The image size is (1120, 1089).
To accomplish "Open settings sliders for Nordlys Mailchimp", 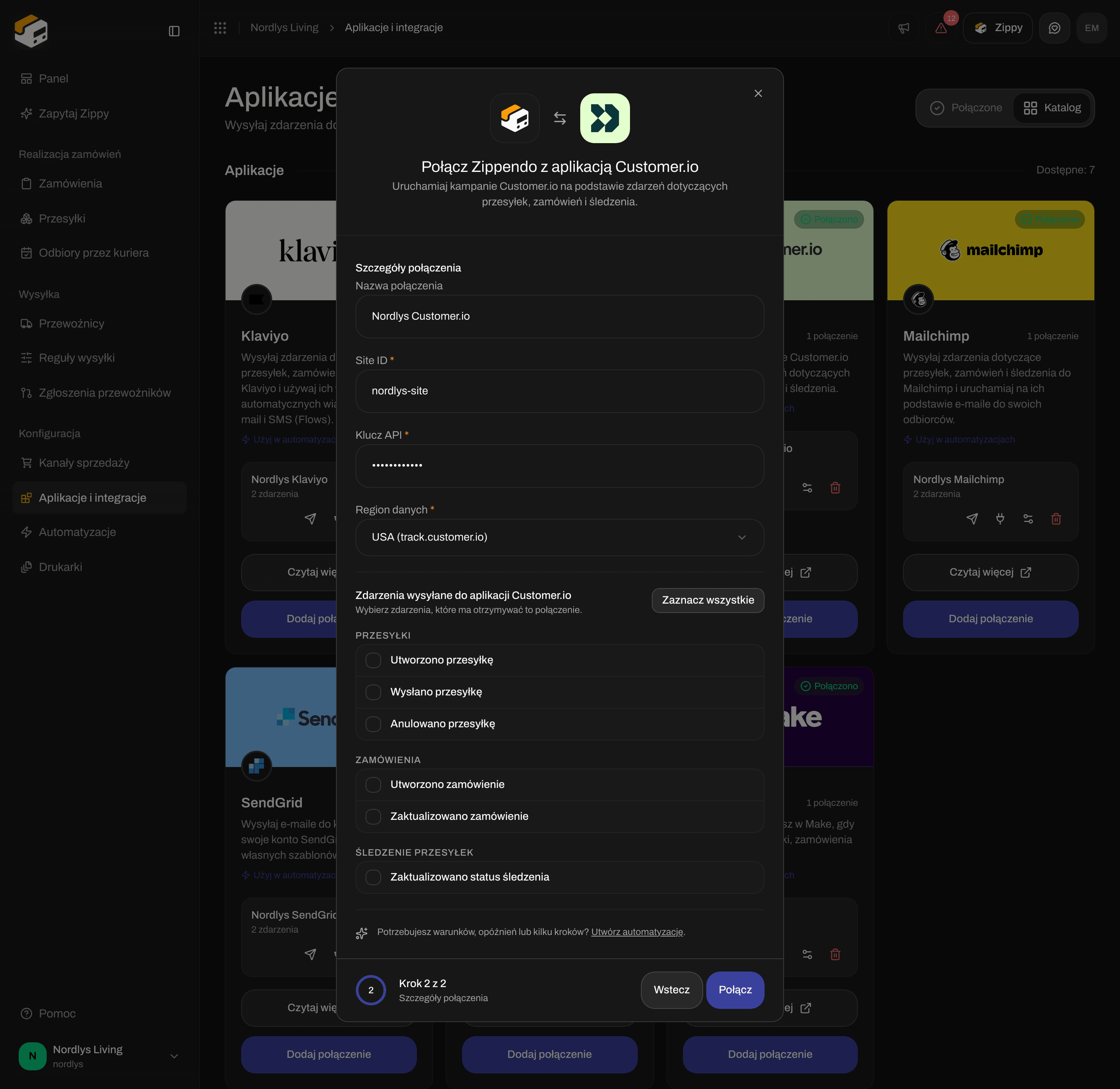I will 1028,519.
